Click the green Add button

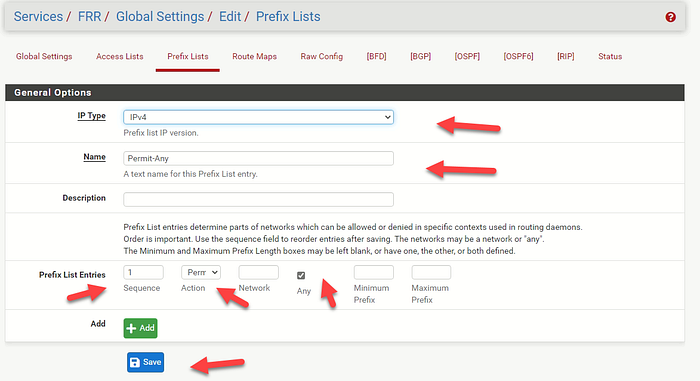pos(140,328)
